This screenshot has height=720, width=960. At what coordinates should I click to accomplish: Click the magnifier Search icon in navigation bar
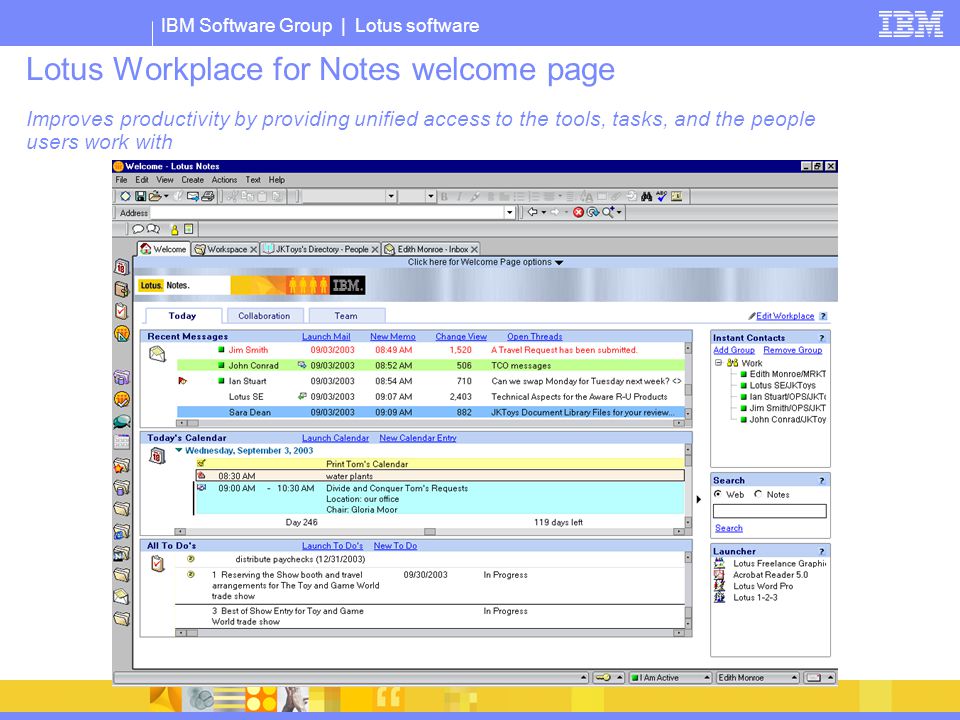pyautogui.click(x=608, y=212)
